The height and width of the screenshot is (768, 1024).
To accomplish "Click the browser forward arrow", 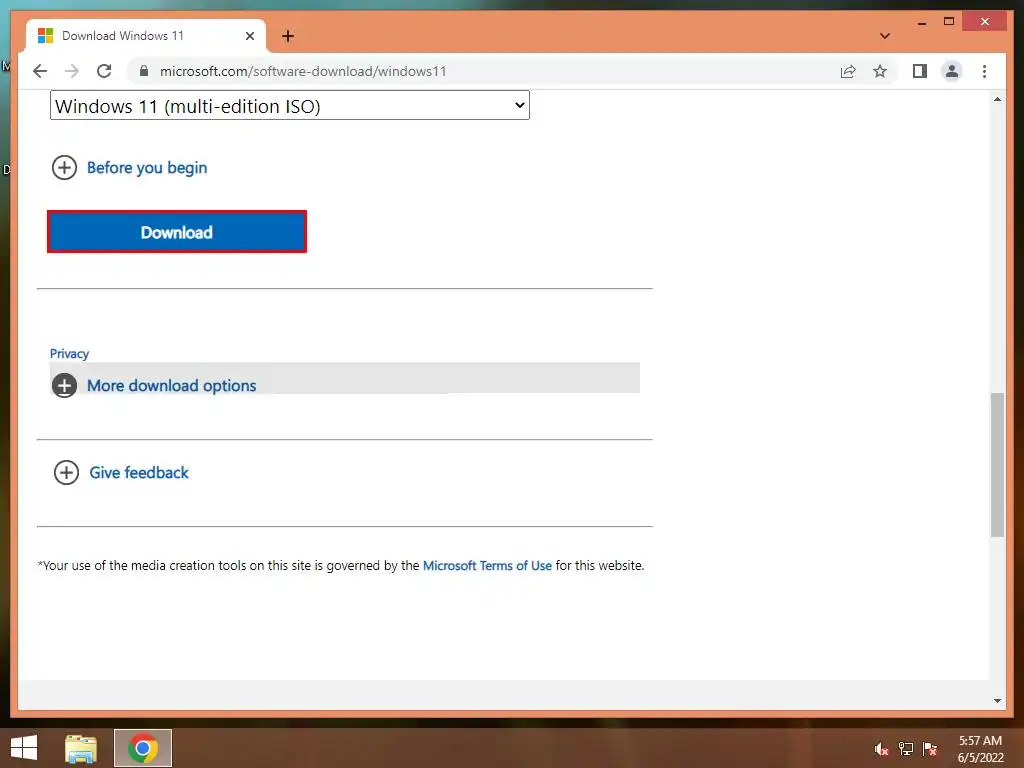I will (x=72, y=71).
